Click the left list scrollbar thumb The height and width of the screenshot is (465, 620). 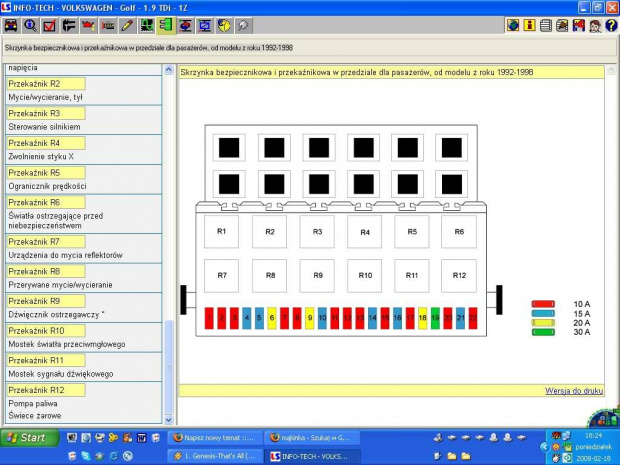[168, 367]
